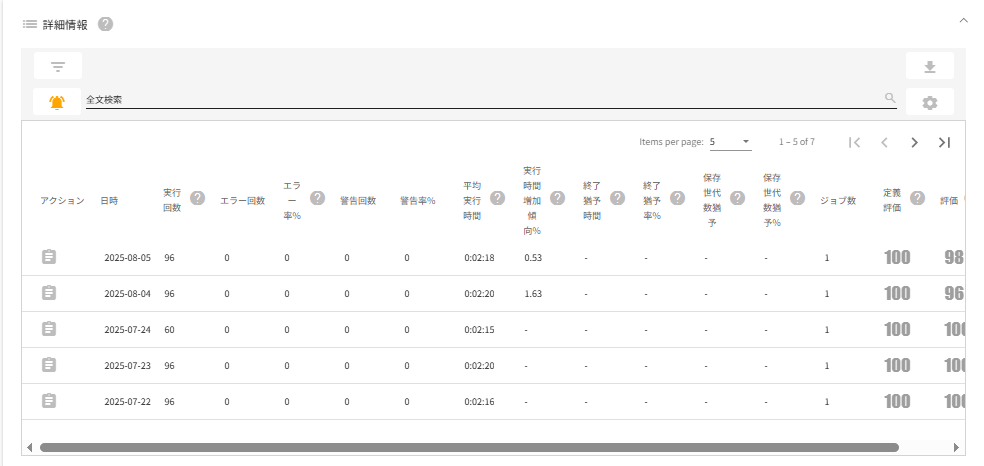Screen dimensions: 984x466
Task: Click average time value 0:02:18
Action: click(479, 257)
